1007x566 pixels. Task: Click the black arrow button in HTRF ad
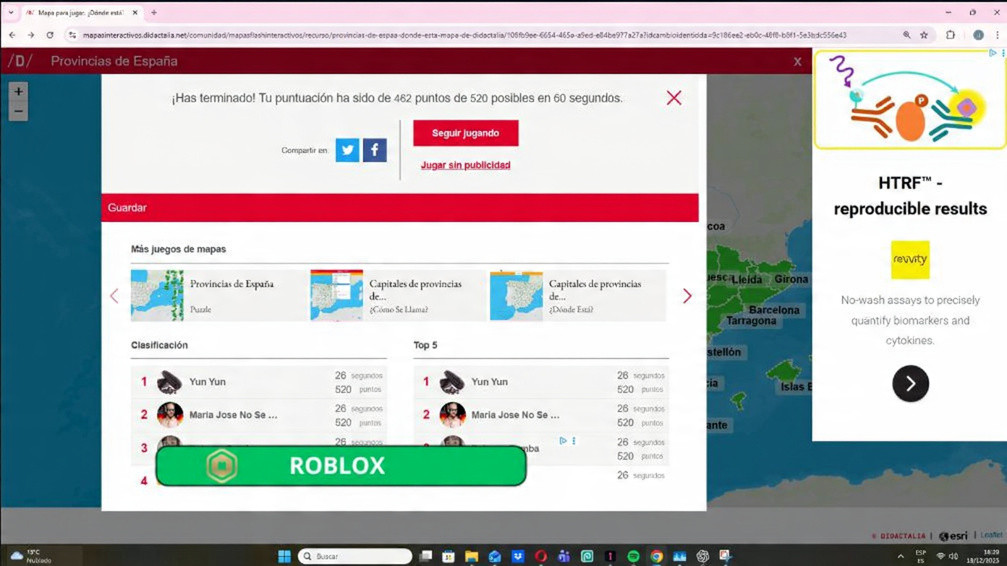(x=910, y=384)
